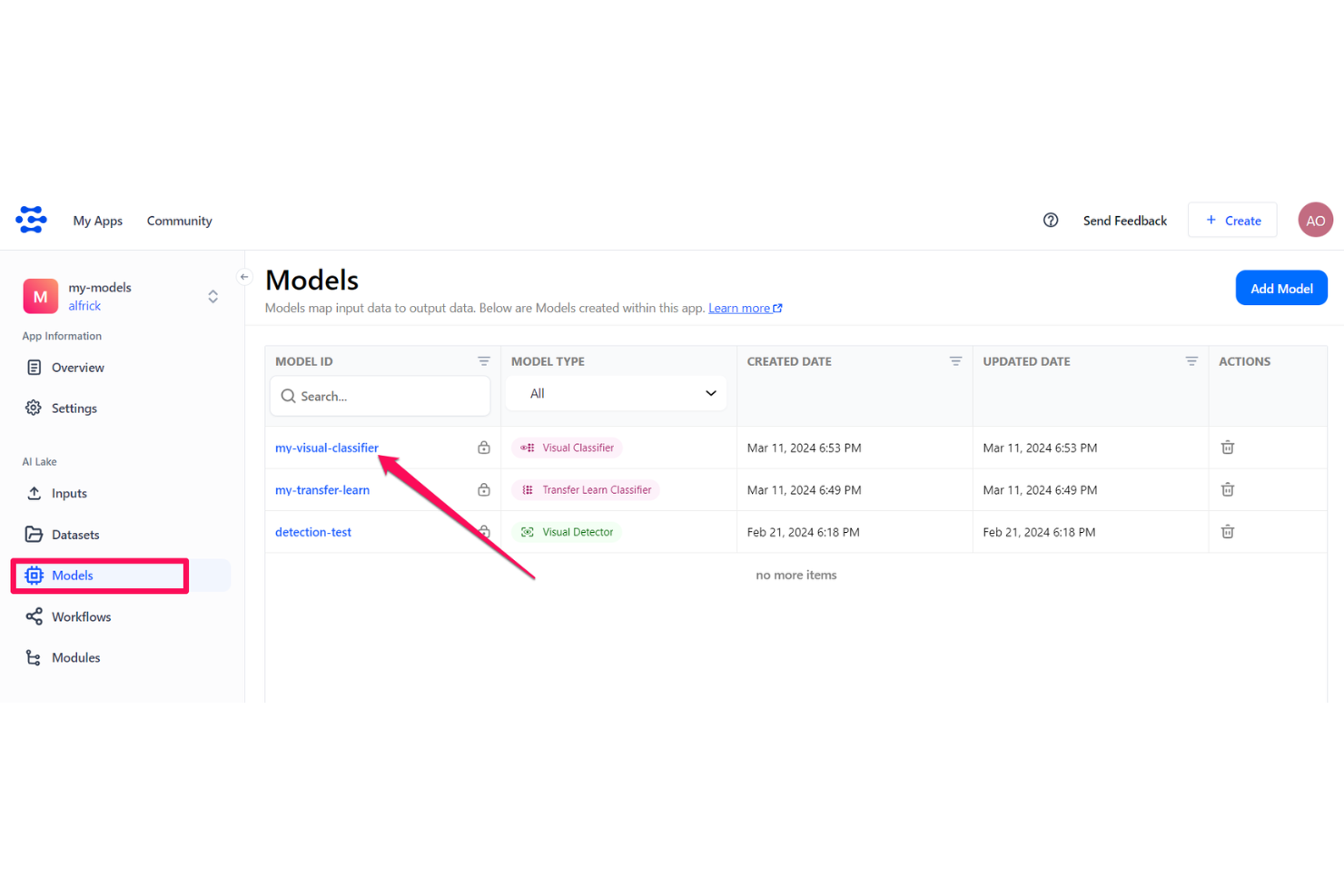The width and height of the screenshot is (1344, 896).
Task: Click the Add Model button
Action: click(x=1280, y=289)
